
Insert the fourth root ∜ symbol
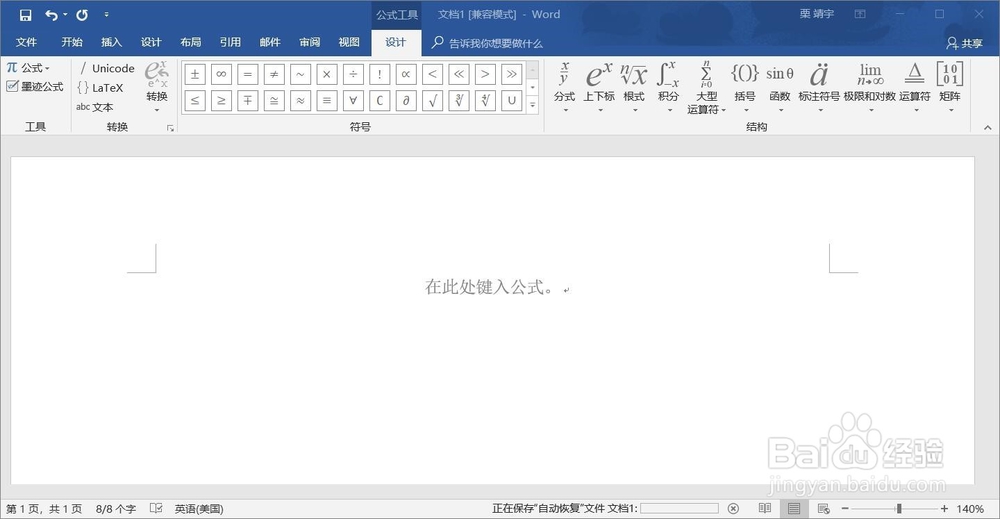tap(485, 101)
